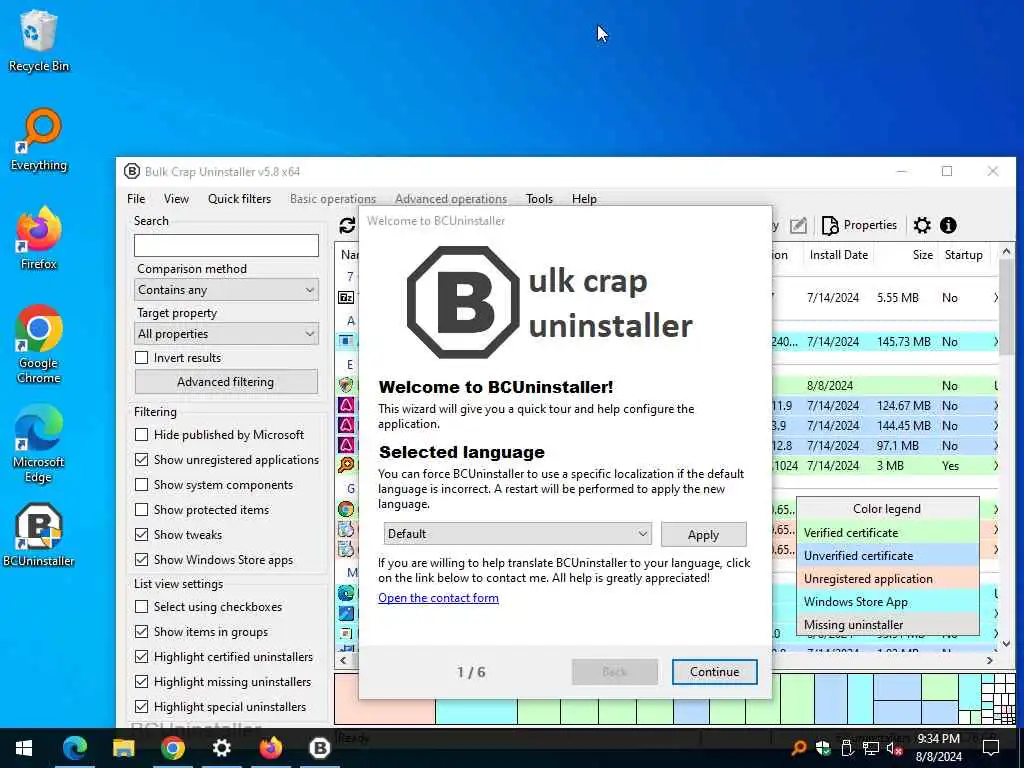
Task: Open the contact form link
Action: 438,598
